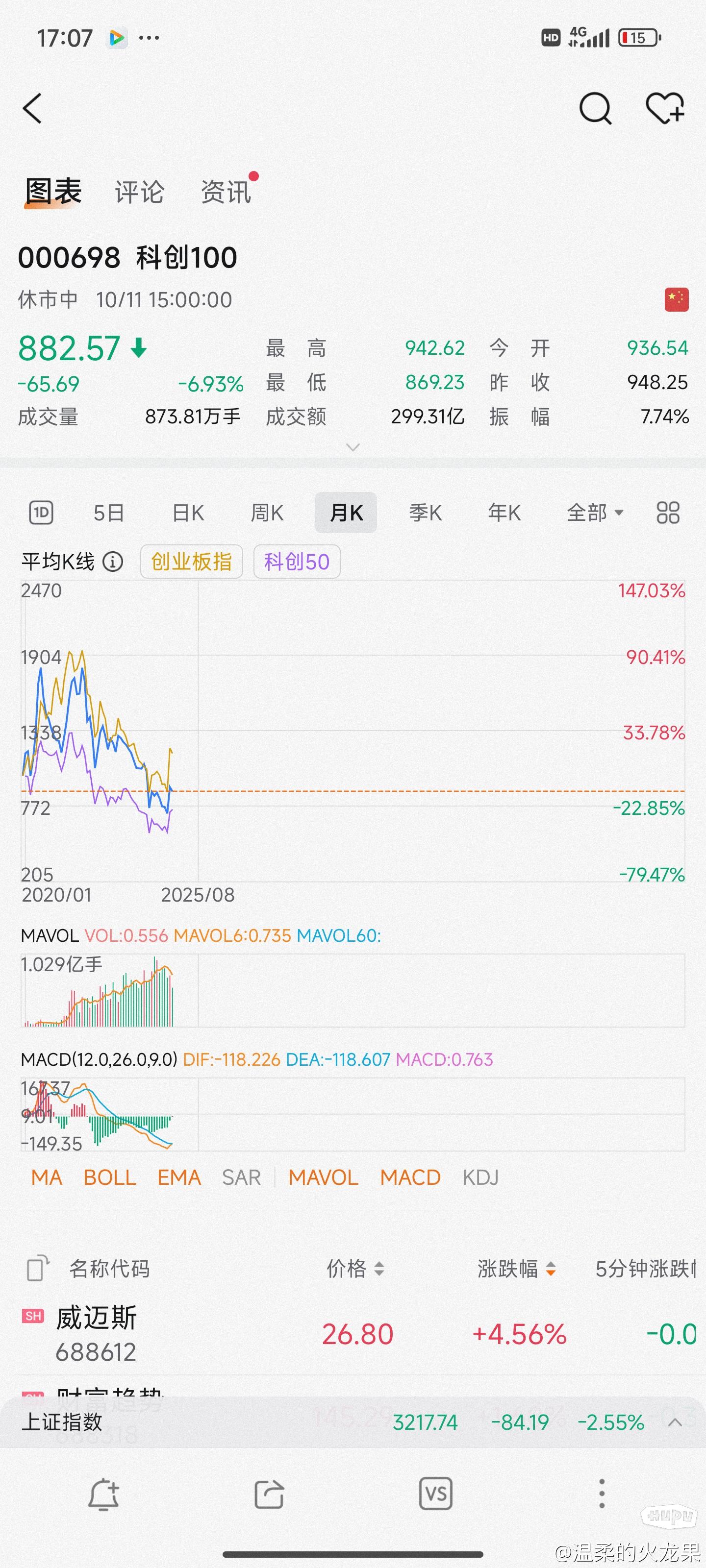This screenshot has height=1568, width=706.
Task: Select 季K chart period
Action: [x=425, y=513]
